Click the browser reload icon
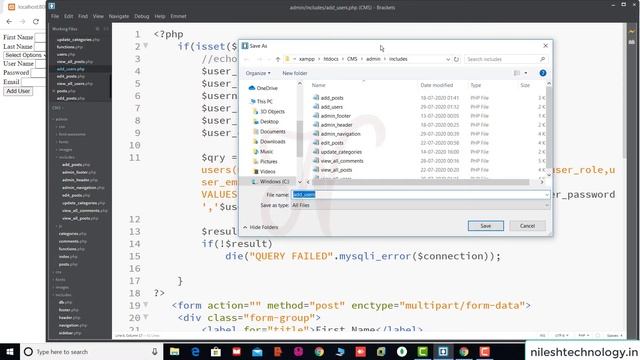The image size is (640, 360). coord(36,21)
